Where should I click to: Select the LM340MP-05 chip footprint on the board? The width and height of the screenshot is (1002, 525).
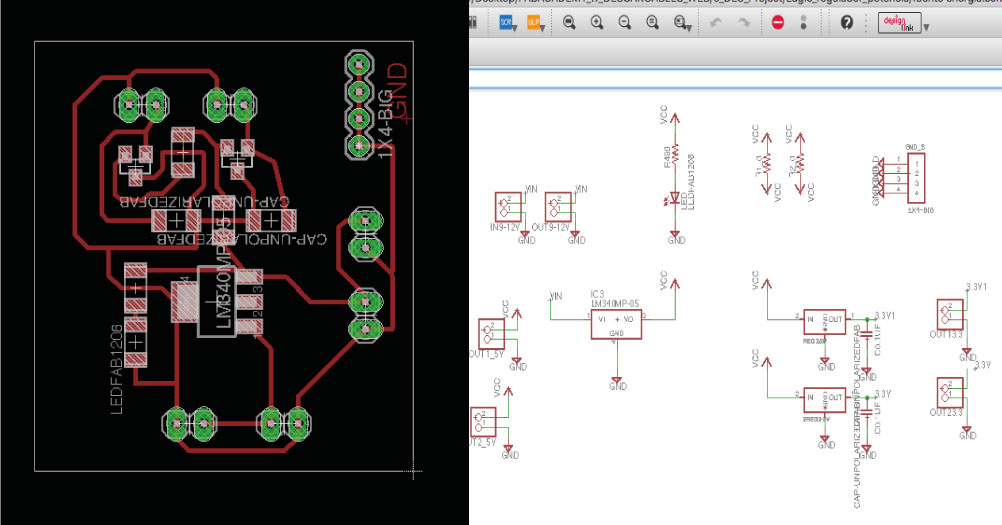(x=217, y=301)
